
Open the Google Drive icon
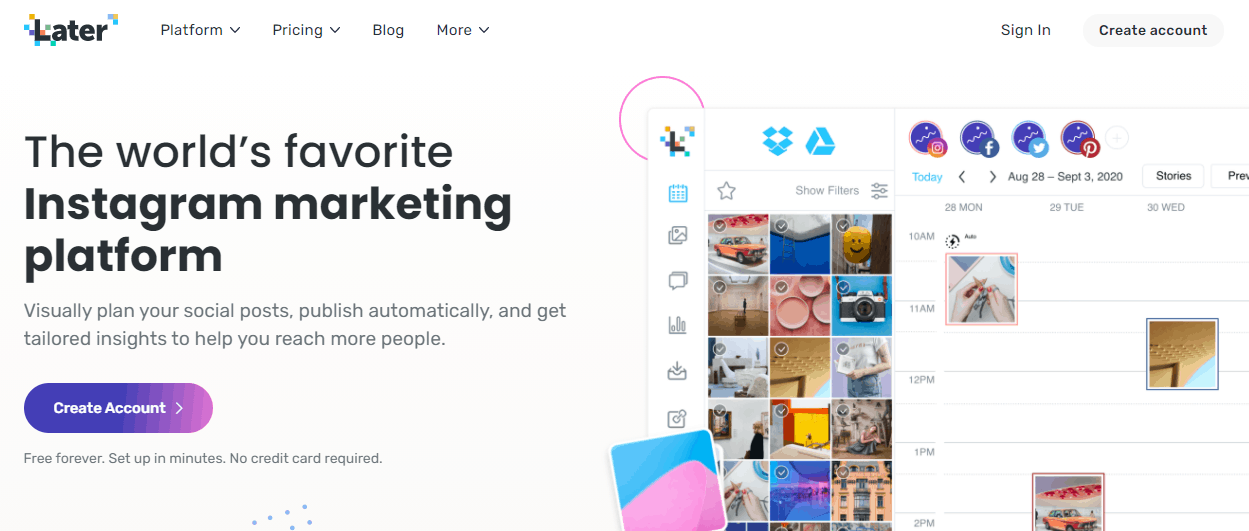[x=821, y=140]
